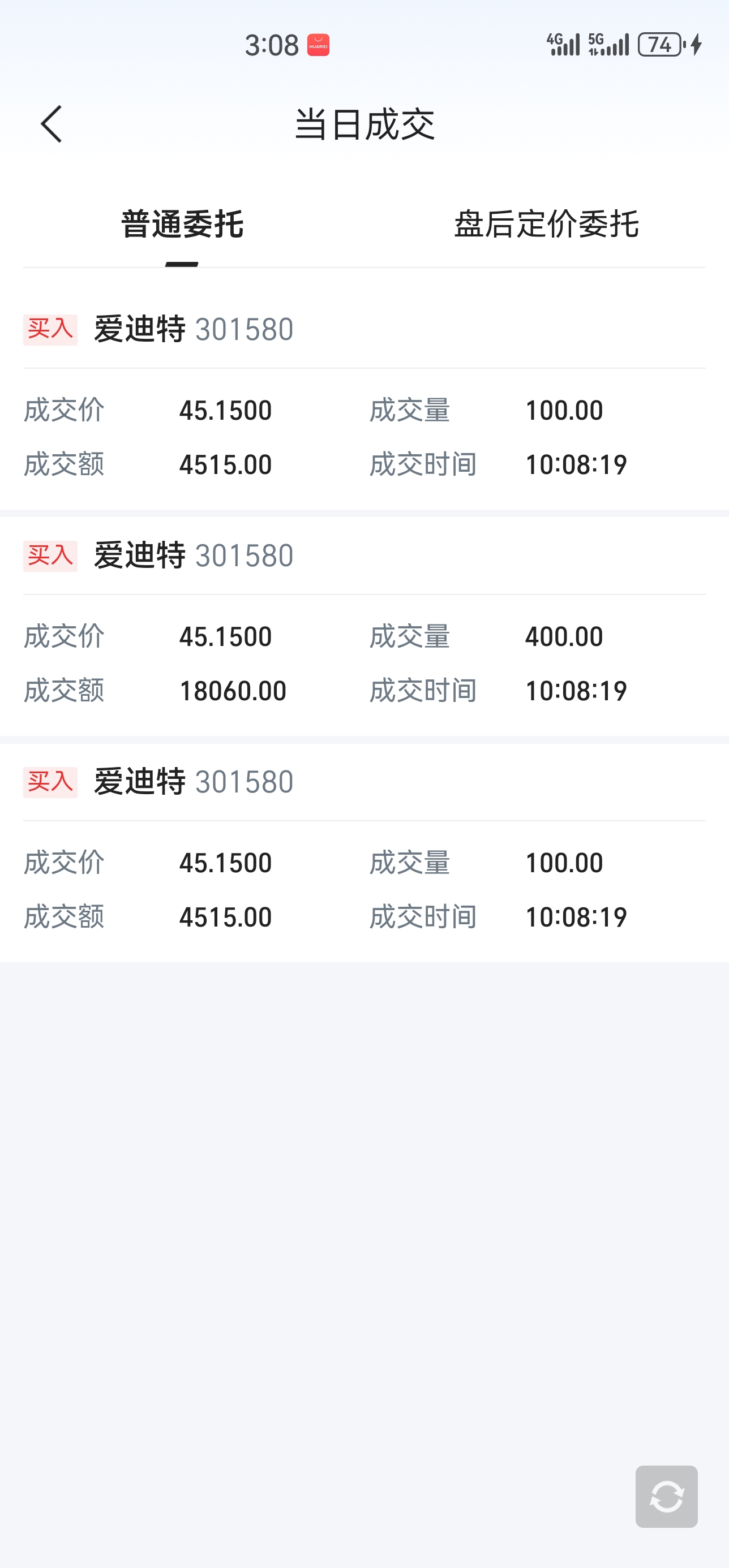Tap the 5G signal strength icon

tap(608, 45)
